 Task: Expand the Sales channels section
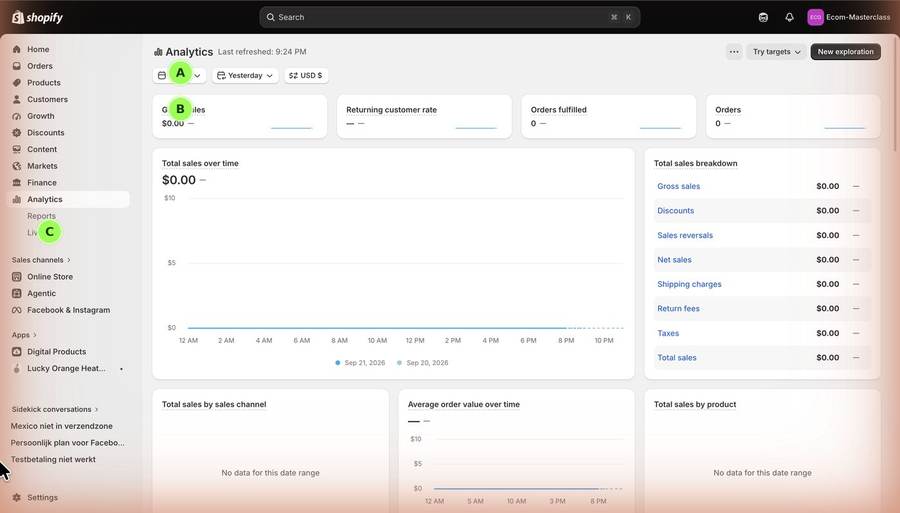pos(41,260)
